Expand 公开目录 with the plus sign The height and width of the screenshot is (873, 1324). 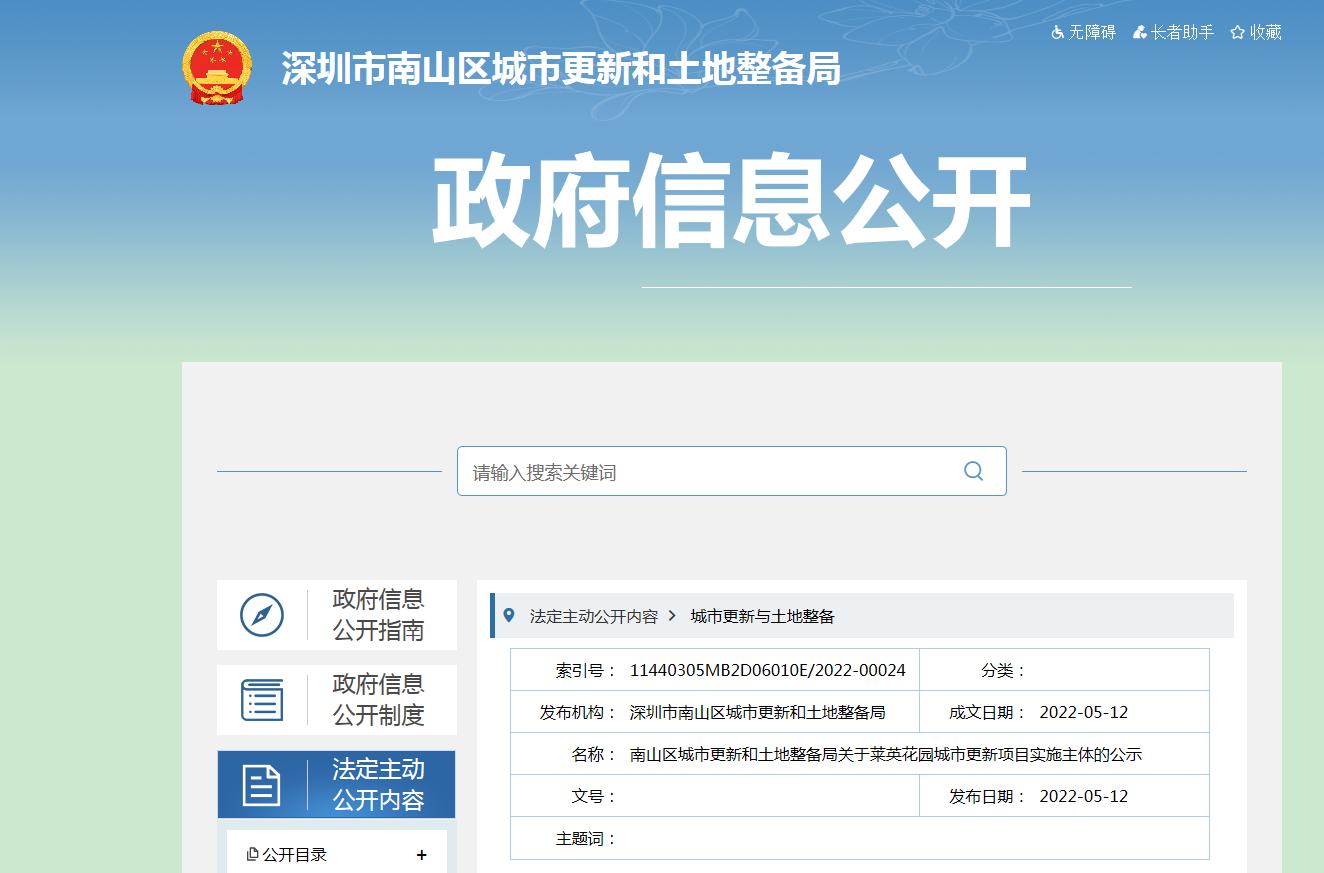pyautogui.click(x=421, y=855)
